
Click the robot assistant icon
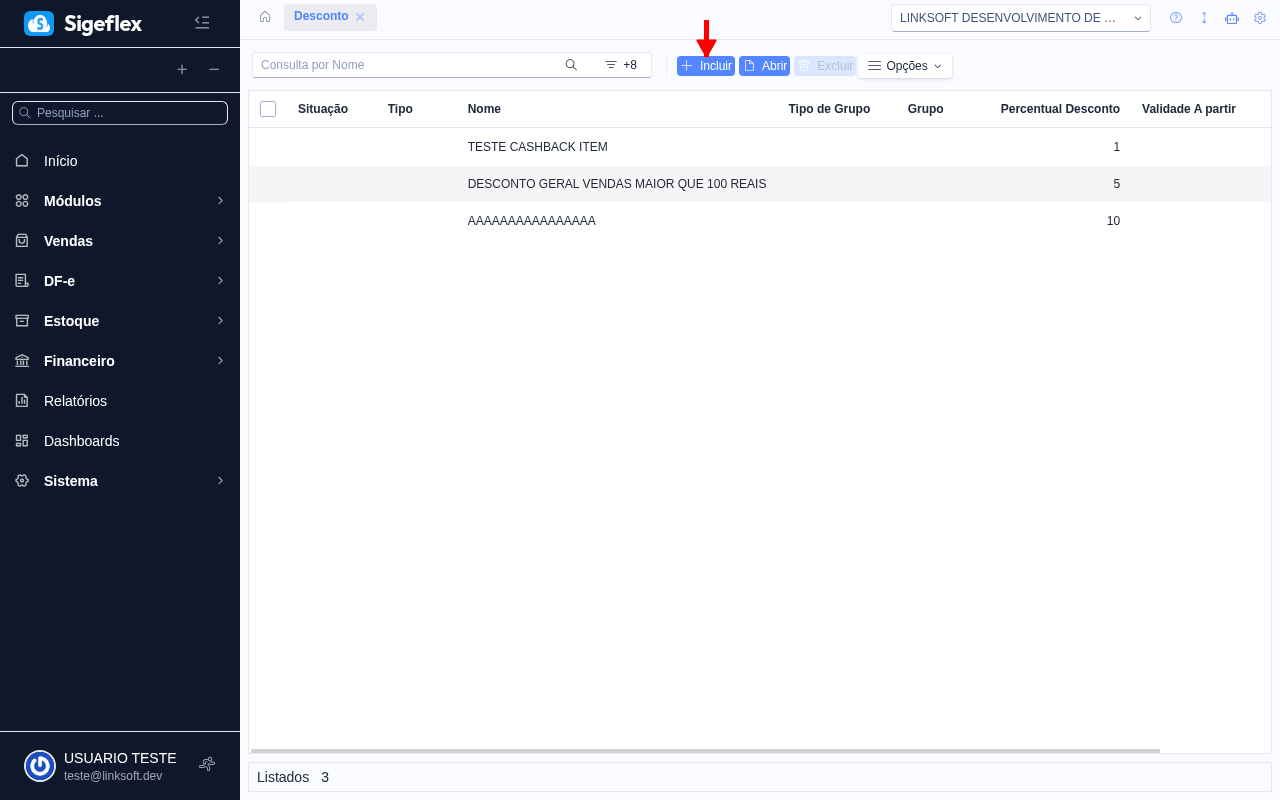pos(1231,17)
